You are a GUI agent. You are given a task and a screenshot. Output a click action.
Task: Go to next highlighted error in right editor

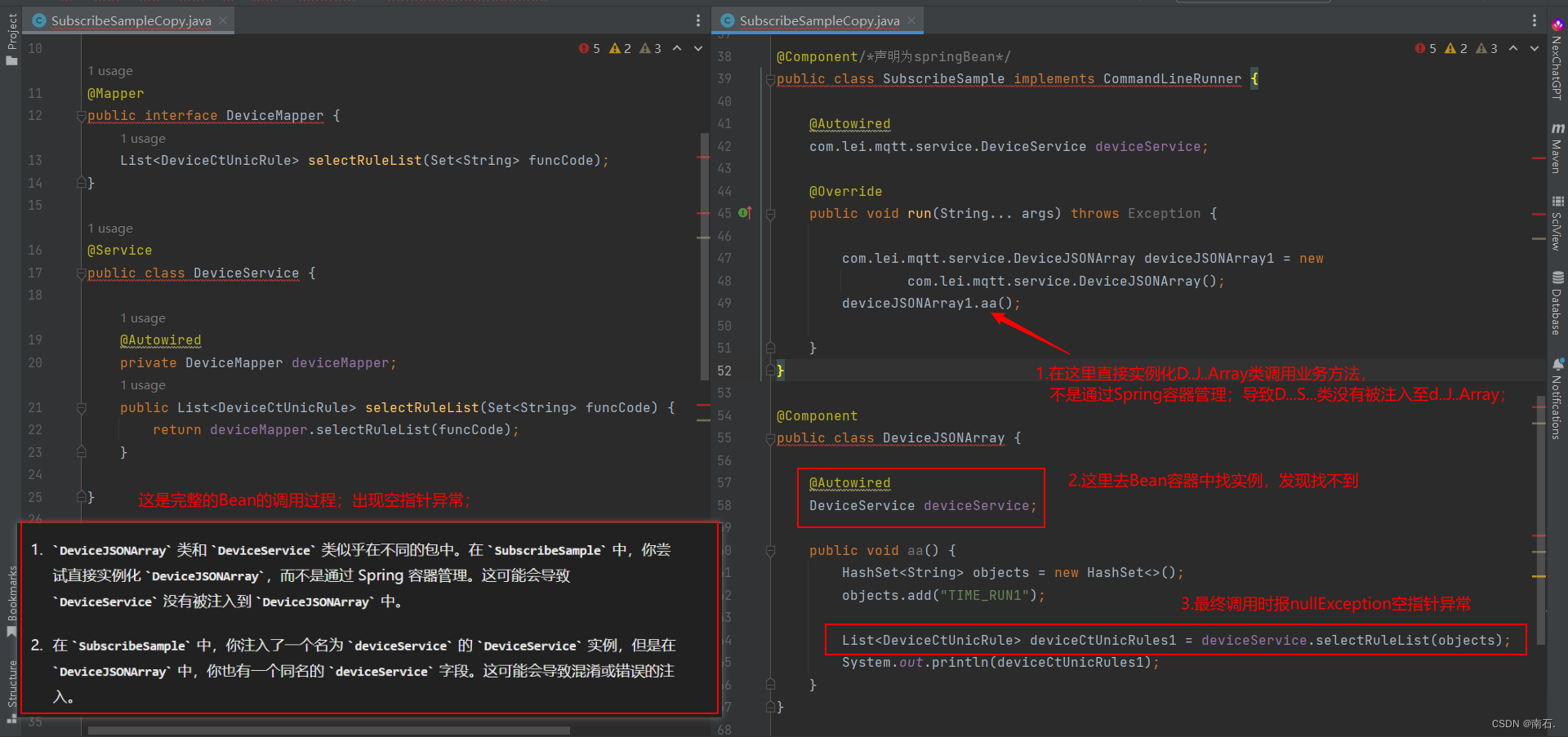click(x=1535, y=48)
